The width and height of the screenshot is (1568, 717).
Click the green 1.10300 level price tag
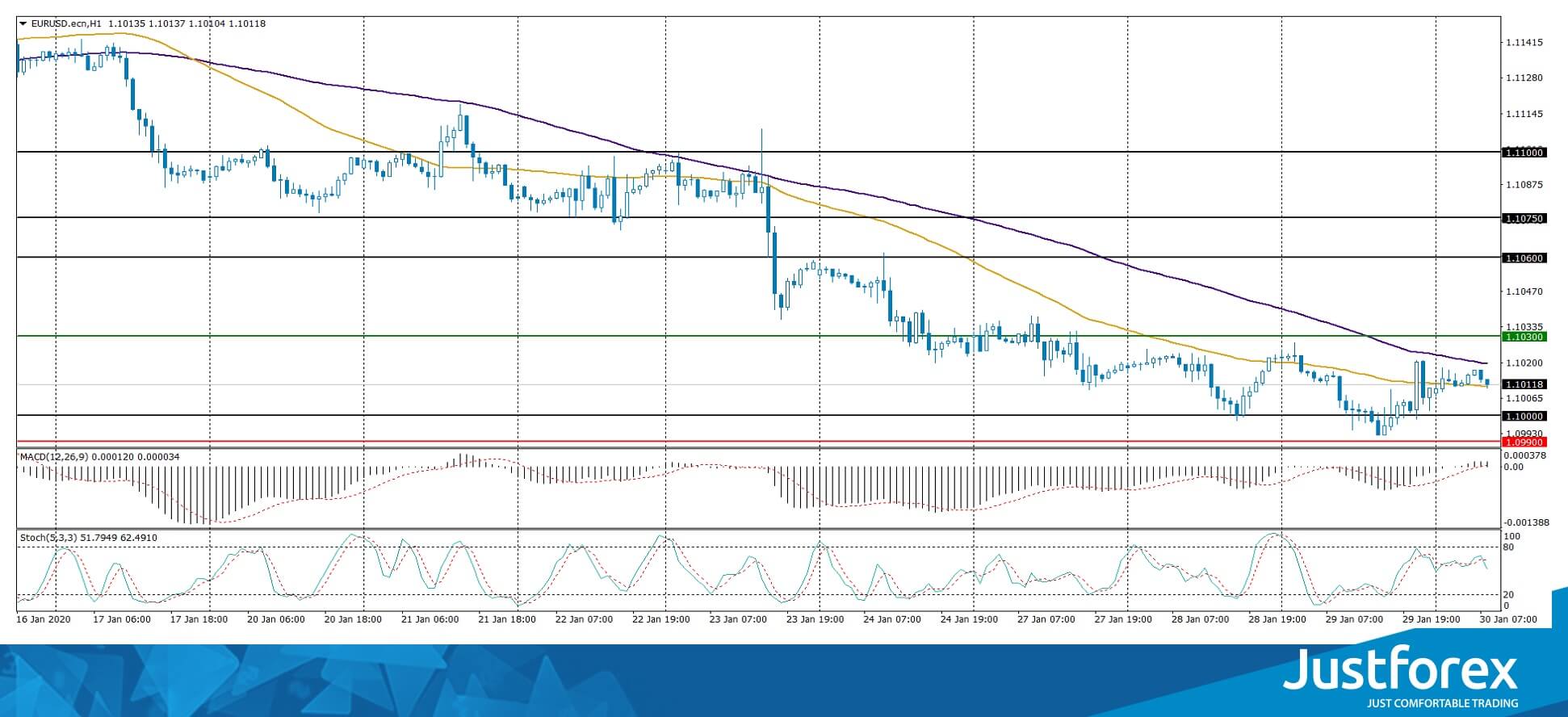1524,336
